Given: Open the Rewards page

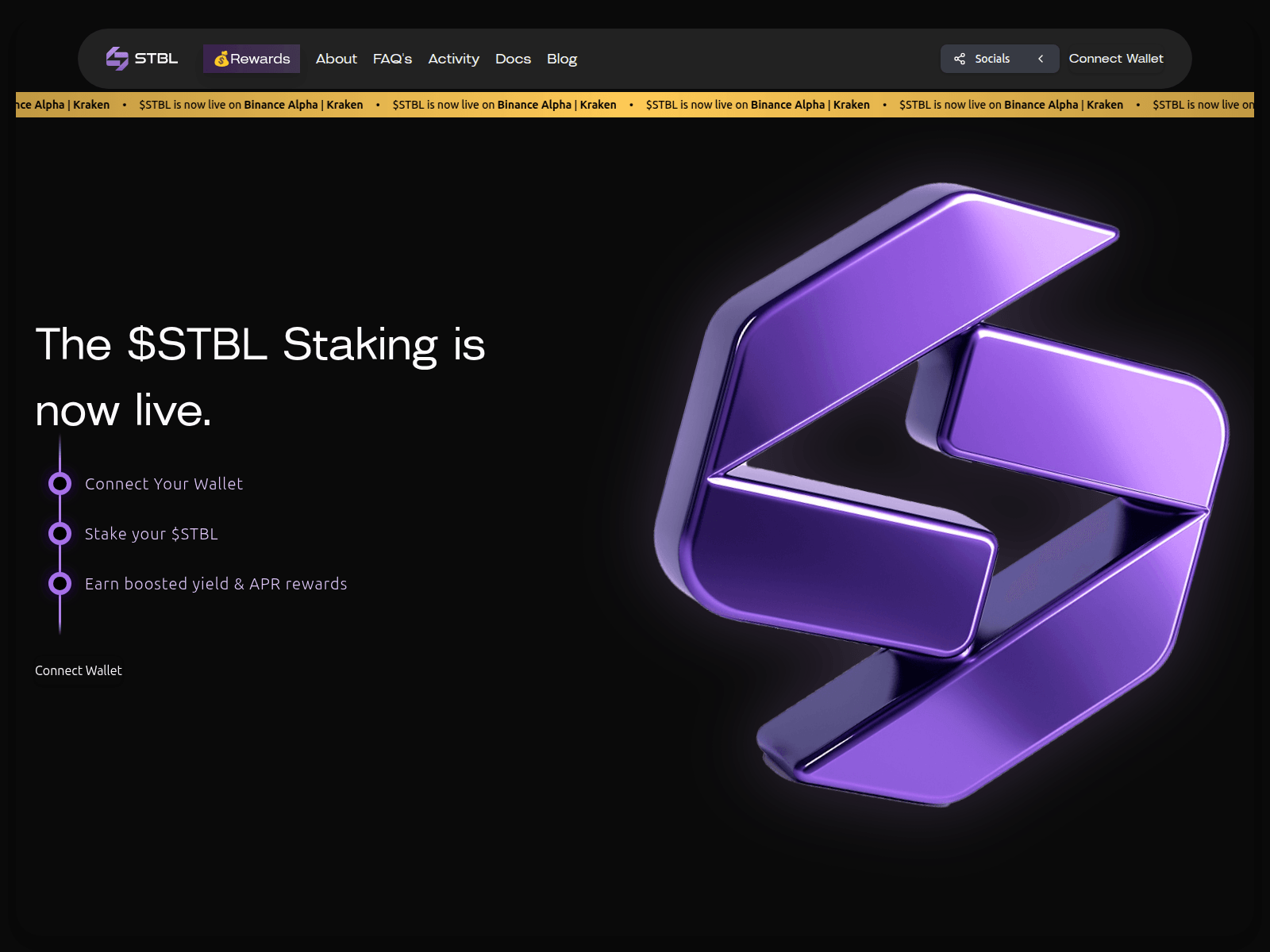Looking at the screenshot, I should (x=252, y=59).
